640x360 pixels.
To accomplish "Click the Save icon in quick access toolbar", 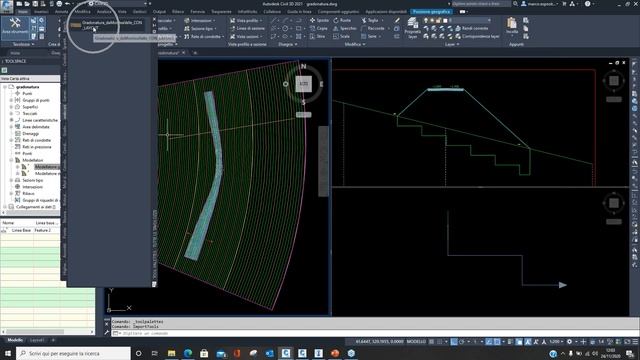I will coord(35,4).
